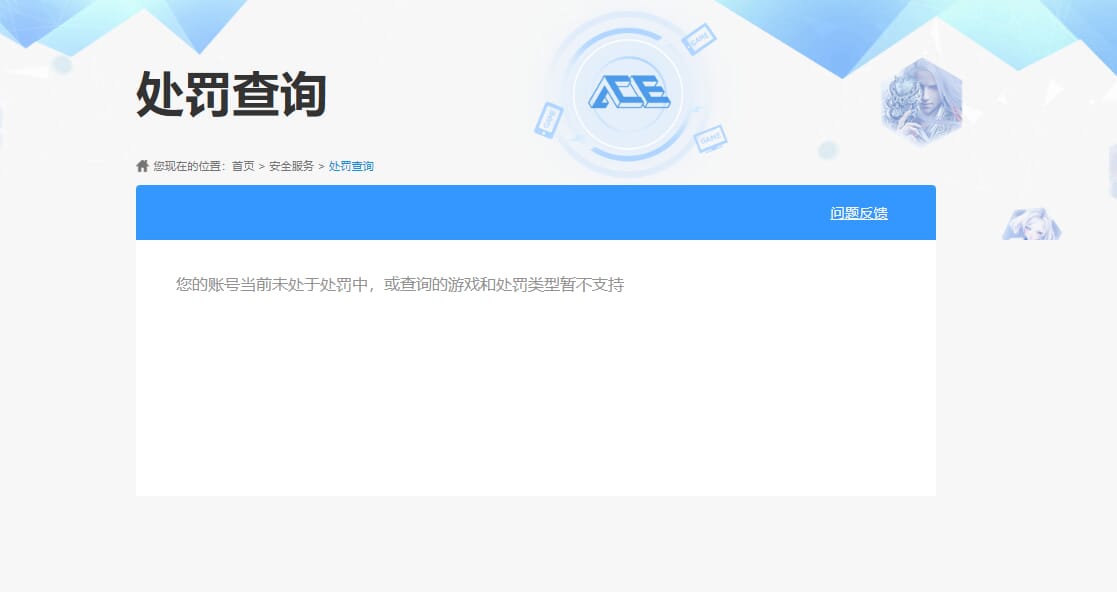Select the no-punishment notice message text
1117x603 pixels.
pos(400,285)
